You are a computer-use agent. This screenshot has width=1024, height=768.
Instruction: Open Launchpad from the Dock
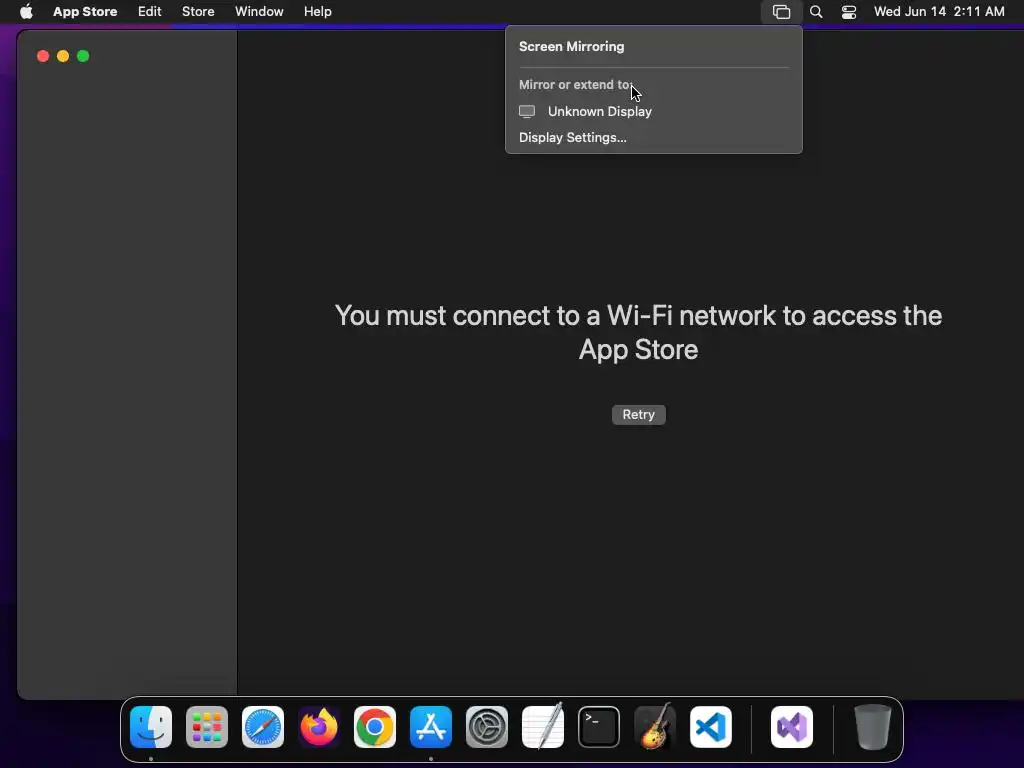(207, 727)
